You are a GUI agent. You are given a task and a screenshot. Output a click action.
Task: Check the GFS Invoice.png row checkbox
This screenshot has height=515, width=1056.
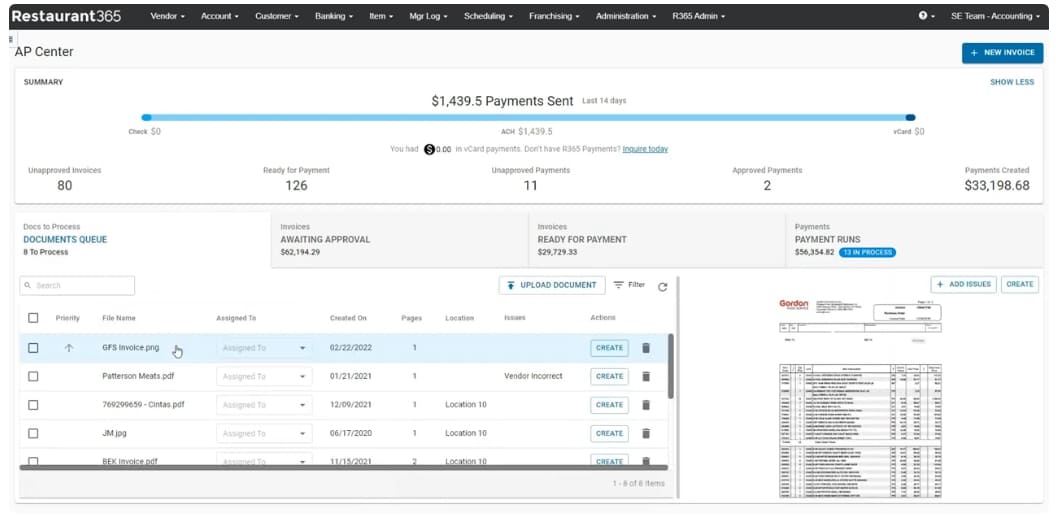33,348
